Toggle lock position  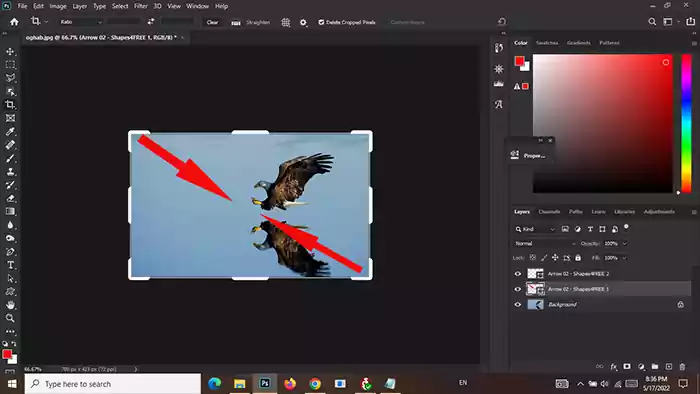tap(555, 257)
